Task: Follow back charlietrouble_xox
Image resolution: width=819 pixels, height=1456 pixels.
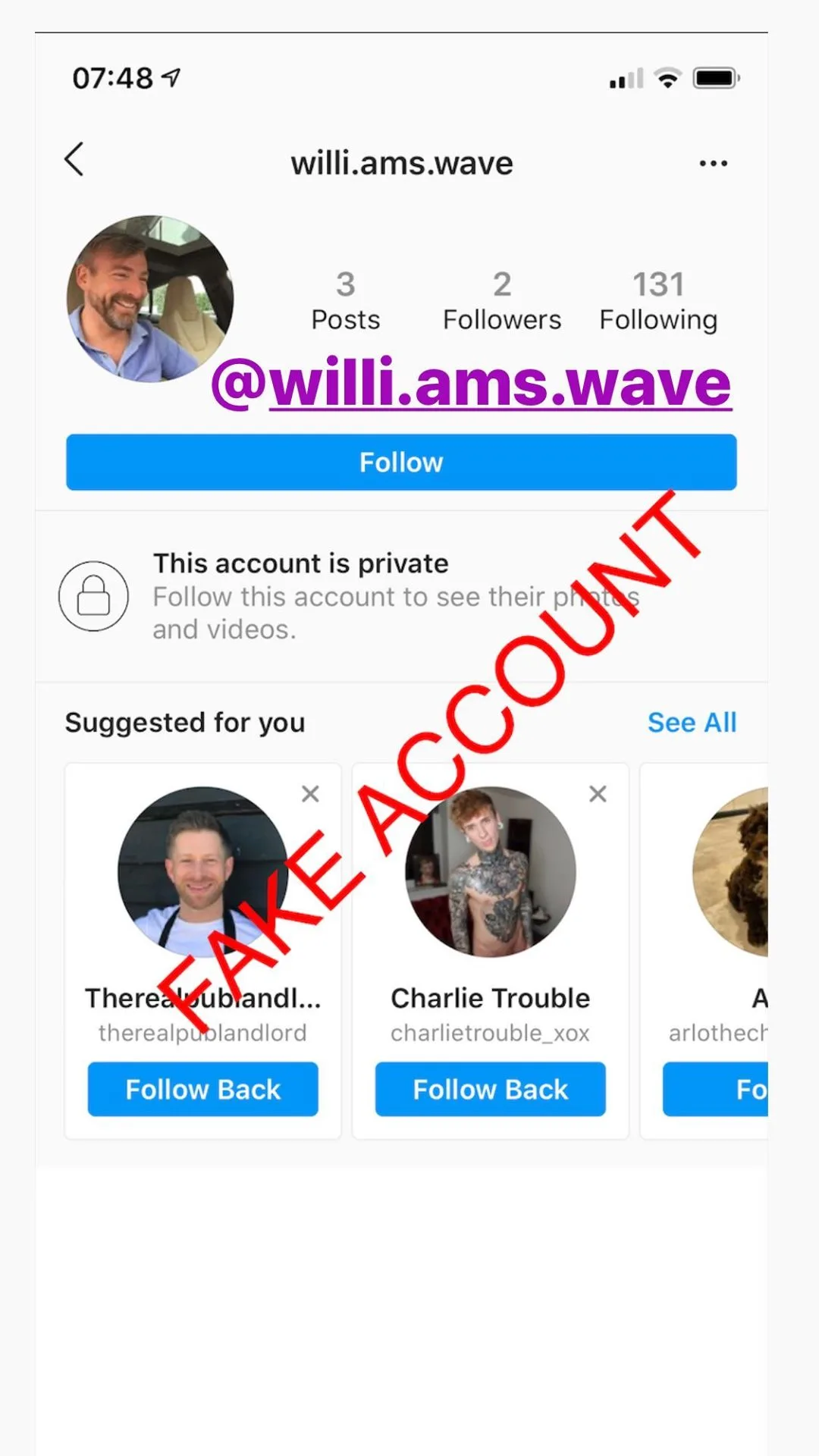Action: click(490, 1089)
